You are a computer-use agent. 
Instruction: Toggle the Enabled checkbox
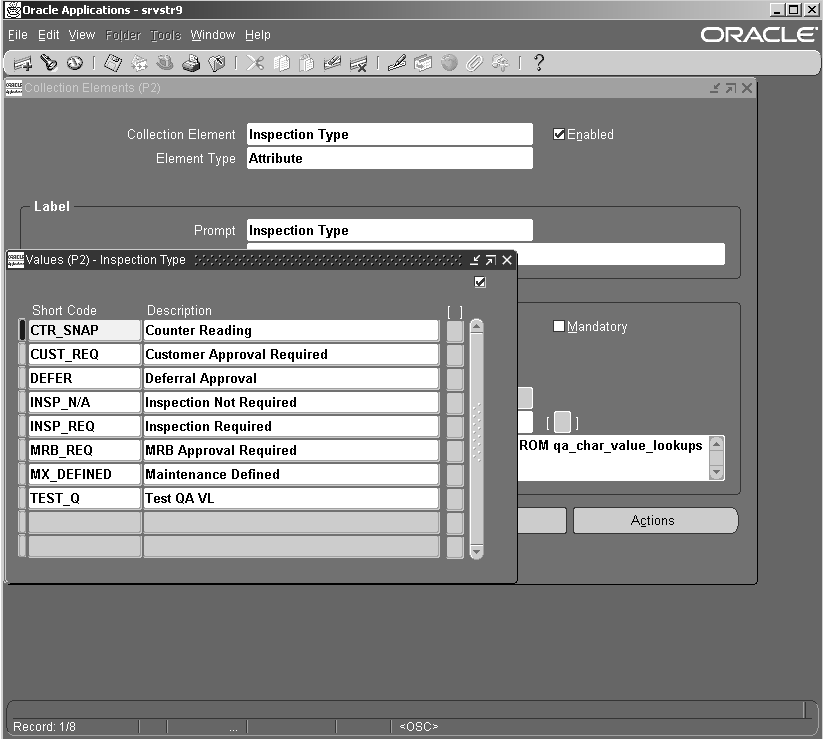click(x=559, y=134)
